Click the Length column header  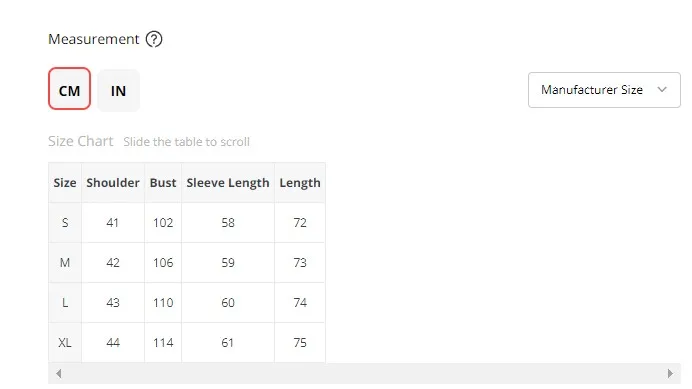300,183
